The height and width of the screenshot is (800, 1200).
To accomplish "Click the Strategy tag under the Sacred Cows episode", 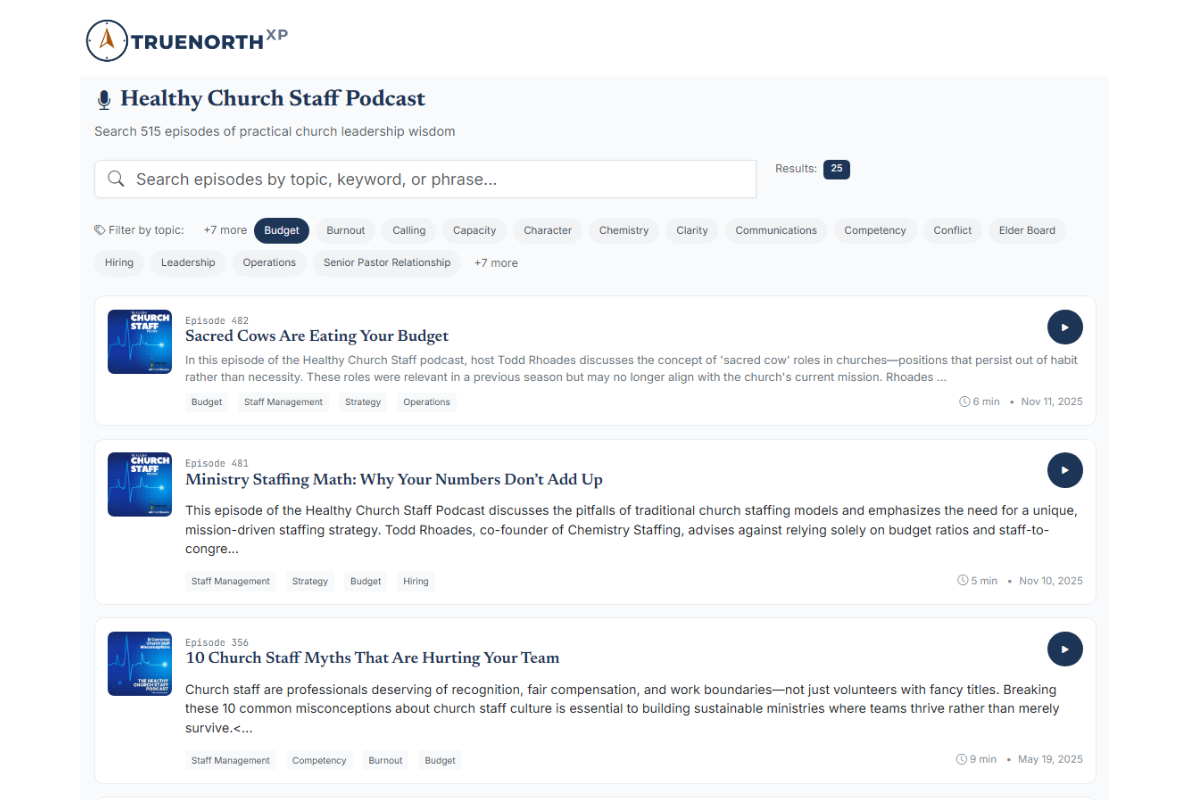I will click(362, 401).
